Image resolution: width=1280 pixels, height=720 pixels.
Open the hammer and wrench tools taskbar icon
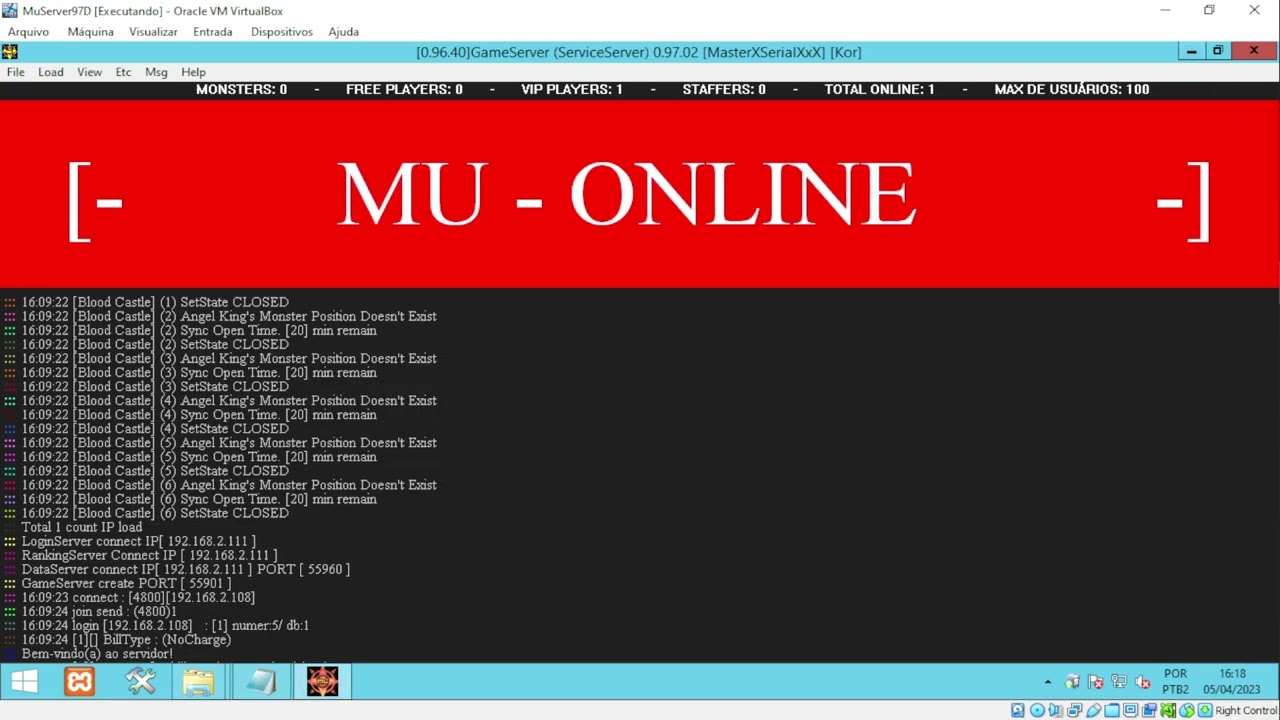pos(140,682)
